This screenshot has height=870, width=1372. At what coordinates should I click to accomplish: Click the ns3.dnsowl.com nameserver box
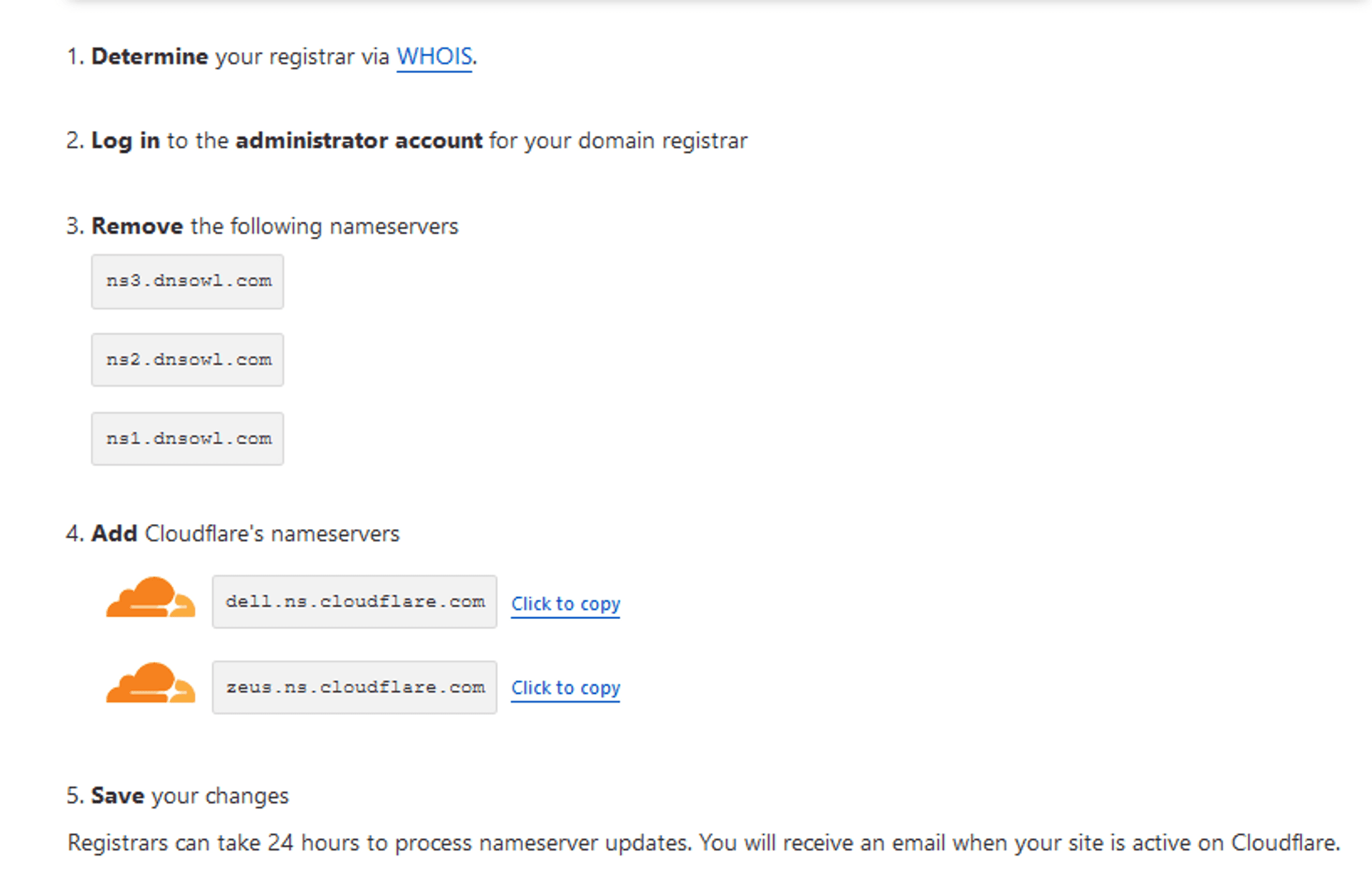coord(187,282)
